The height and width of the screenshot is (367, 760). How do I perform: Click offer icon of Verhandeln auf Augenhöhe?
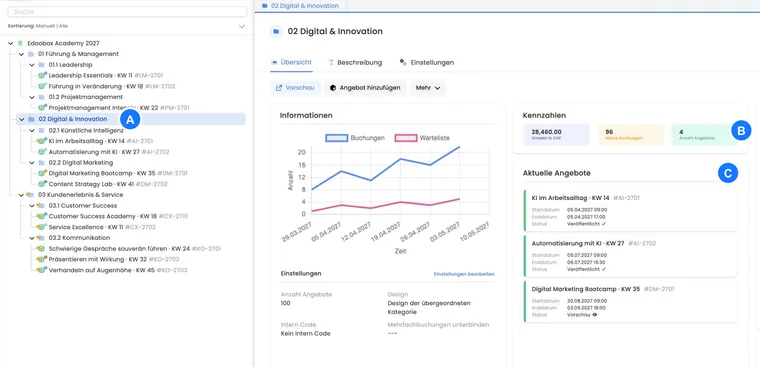click(x=42, y=270)
